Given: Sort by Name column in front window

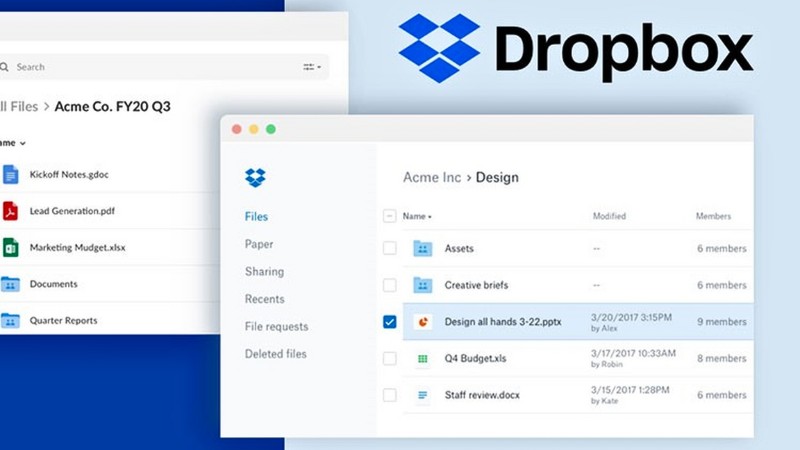Looking at the screenshot, I should [x=417, y=216].
